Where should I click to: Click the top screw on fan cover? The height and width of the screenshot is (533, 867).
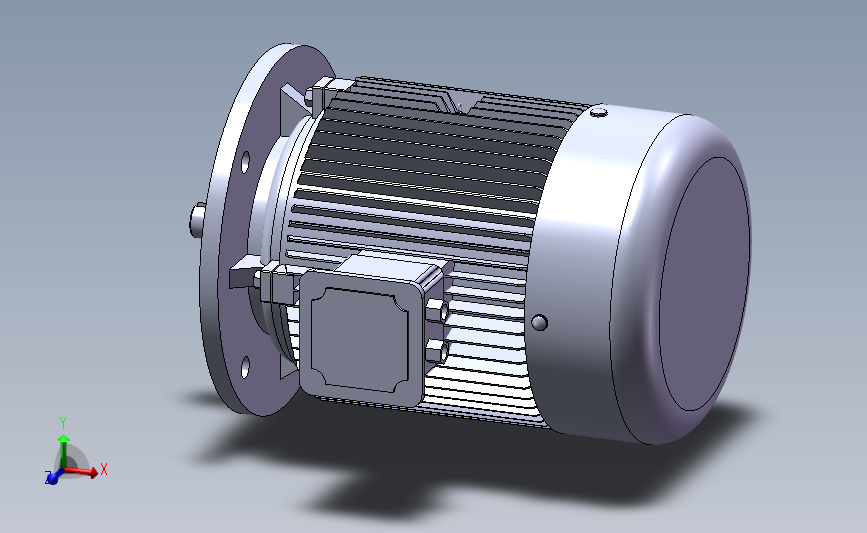pos(599,113)
